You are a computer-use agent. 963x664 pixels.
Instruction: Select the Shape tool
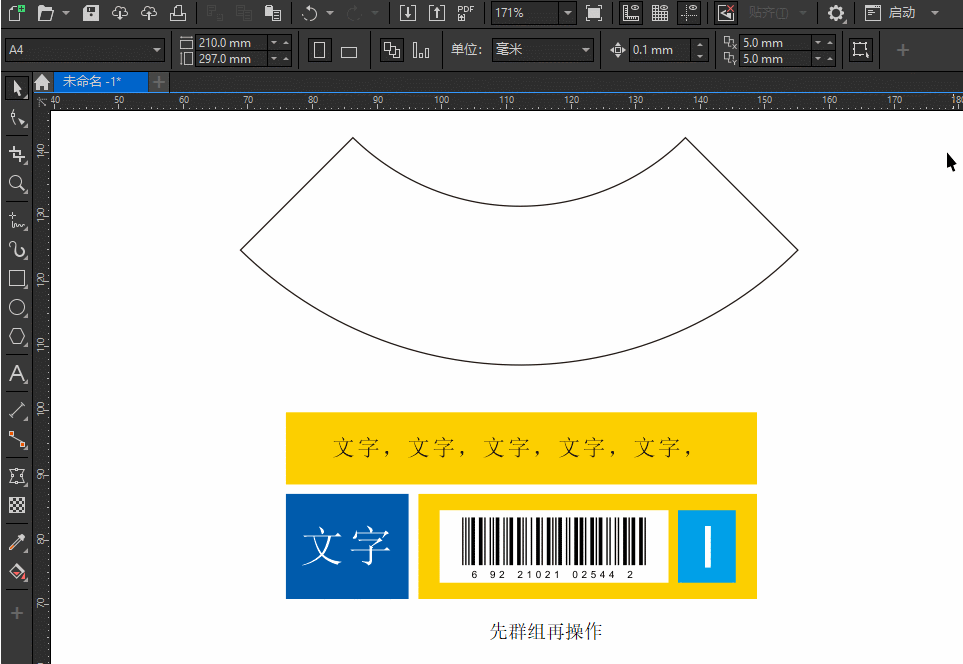point(17,118)
